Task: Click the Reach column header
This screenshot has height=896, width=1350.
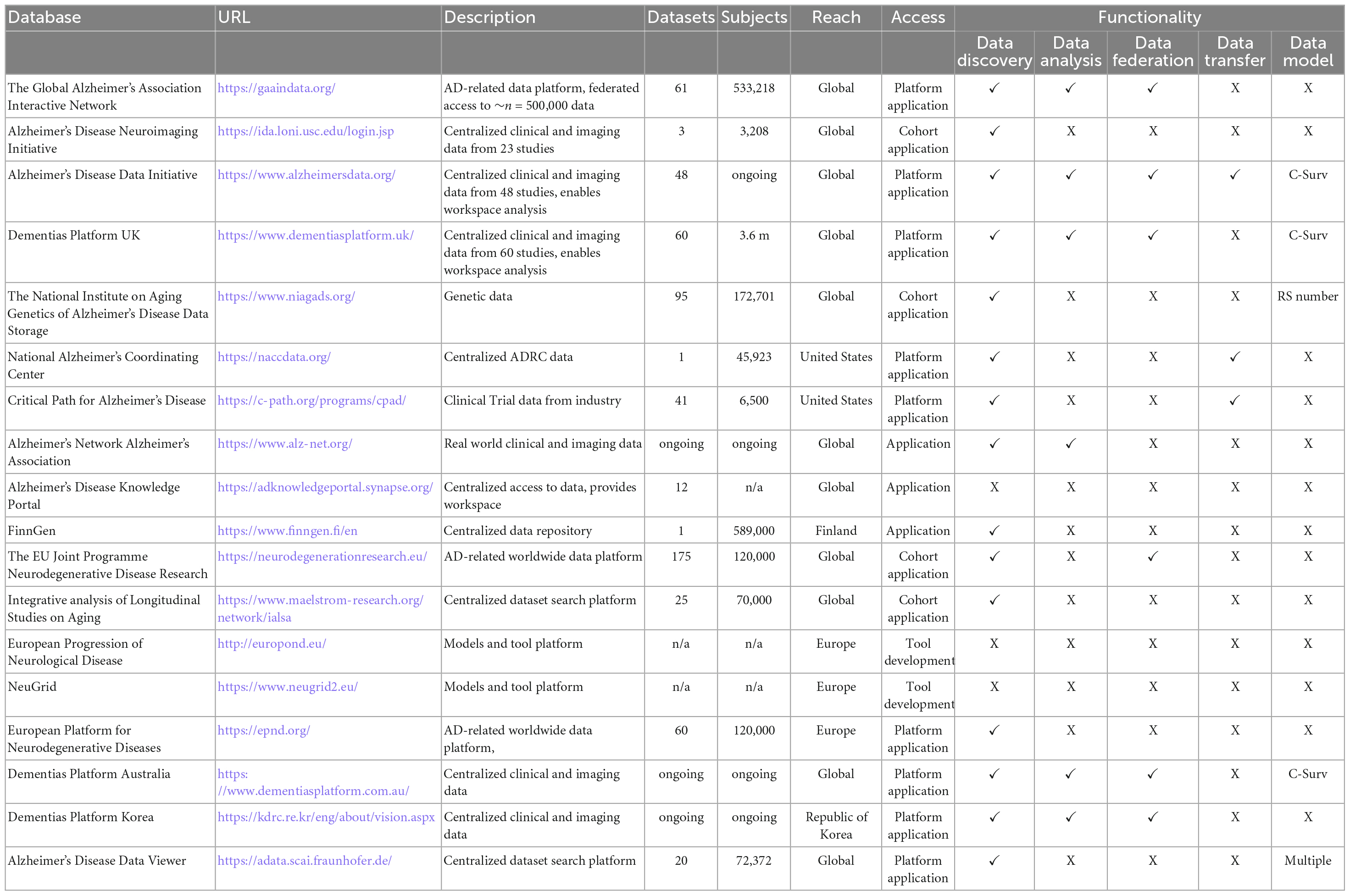Action: point(836,17)
